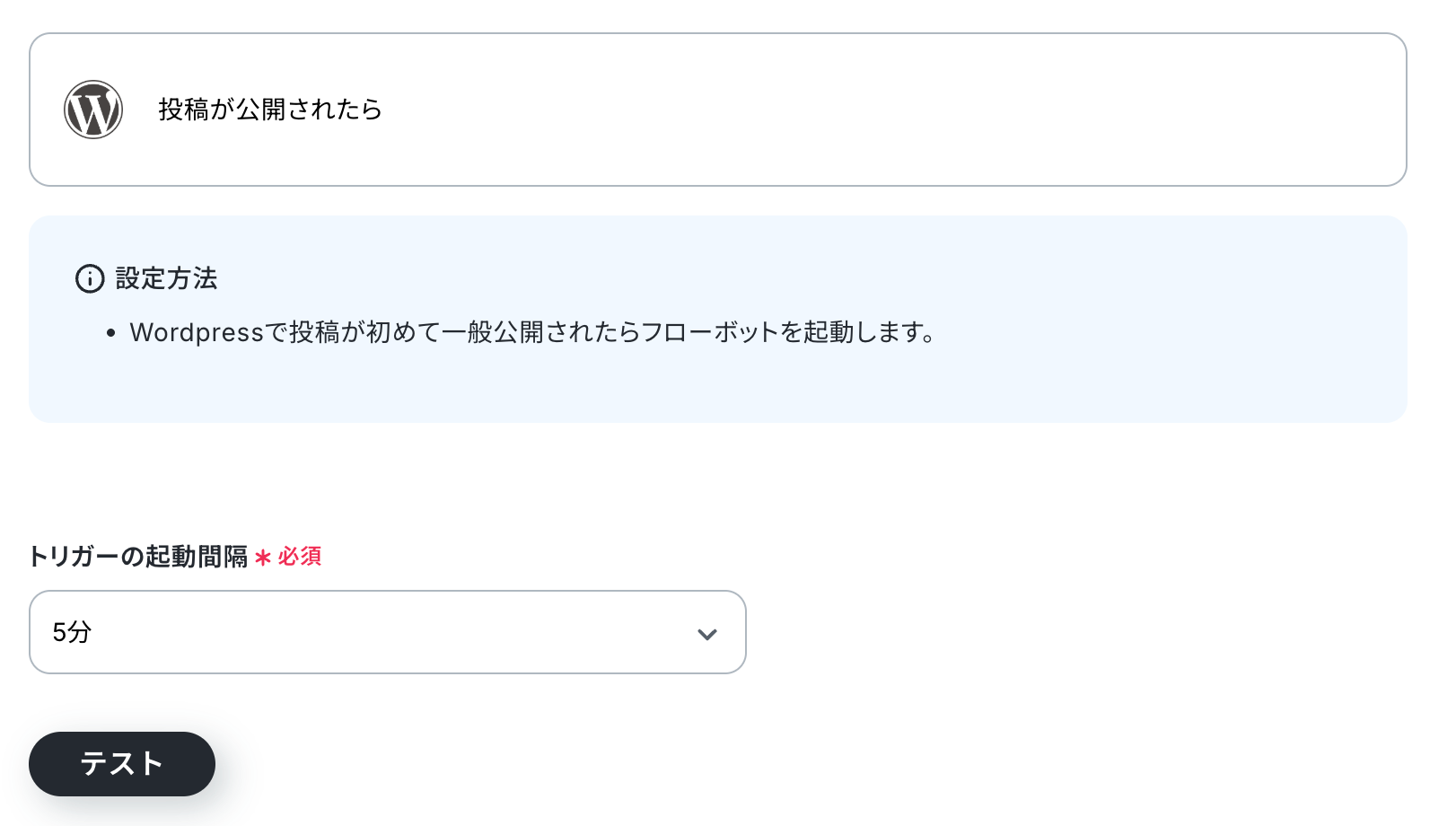Click the bullet point before the Wordpress instruction

pos(110,333)
